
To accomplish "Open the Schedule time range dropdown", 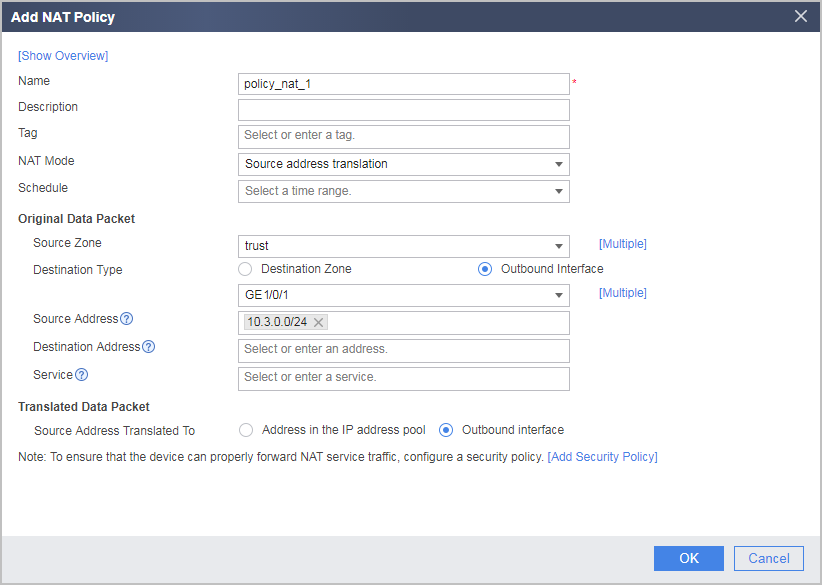I will click(x=404, y=191).
